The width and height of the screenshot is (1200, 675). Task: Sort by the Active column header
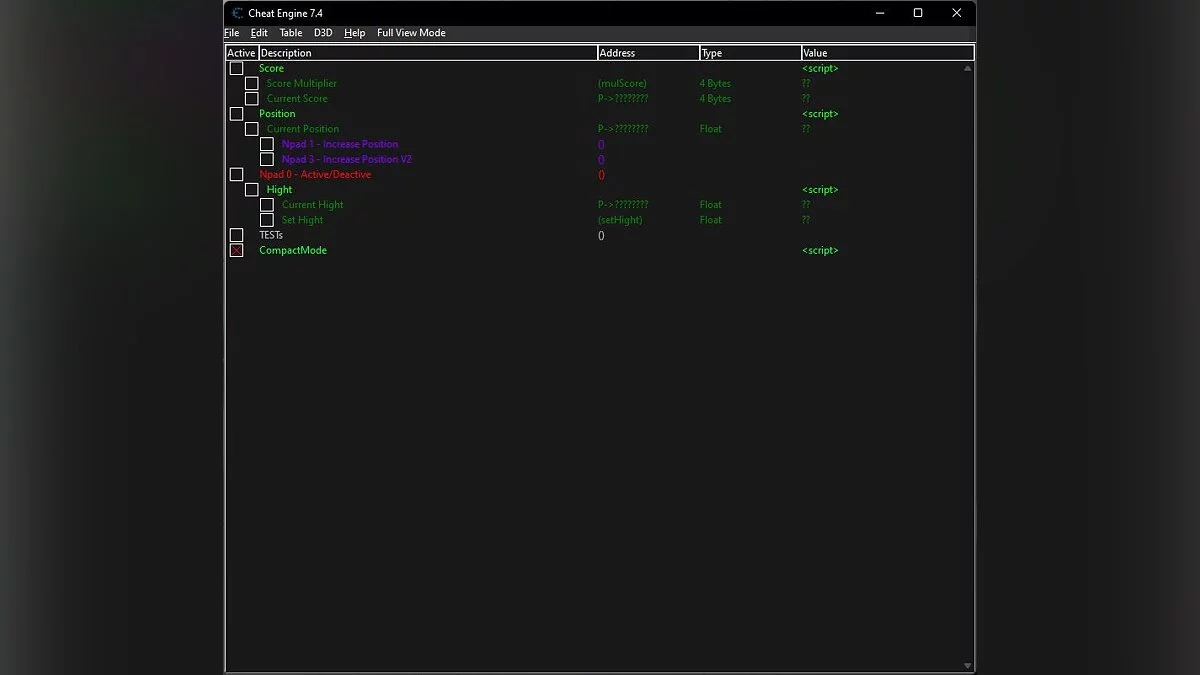[x=241, y=53]
